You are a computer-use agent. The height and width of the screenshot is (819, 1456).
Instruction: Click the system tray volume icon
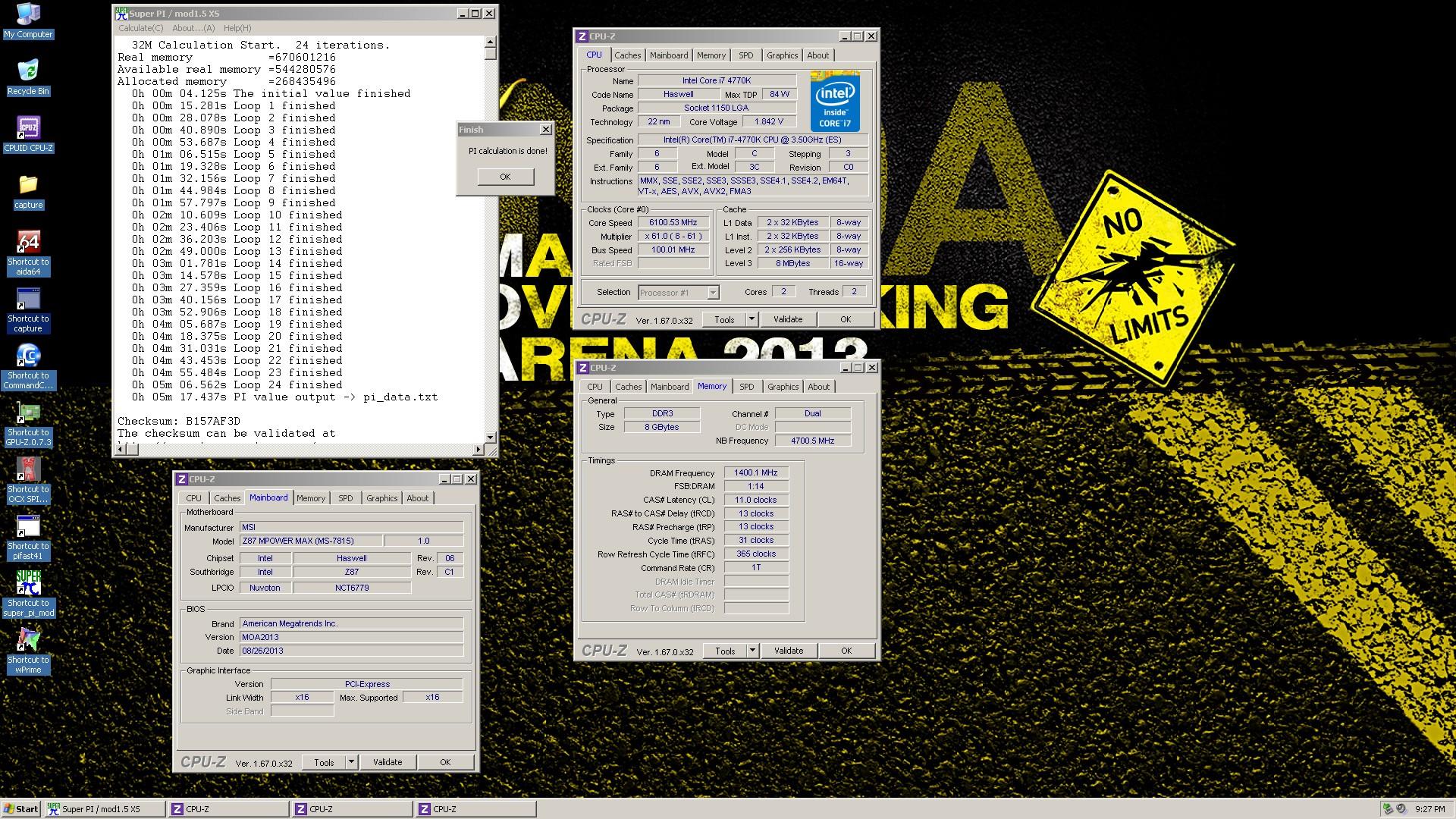click(x=1401, y=809)
